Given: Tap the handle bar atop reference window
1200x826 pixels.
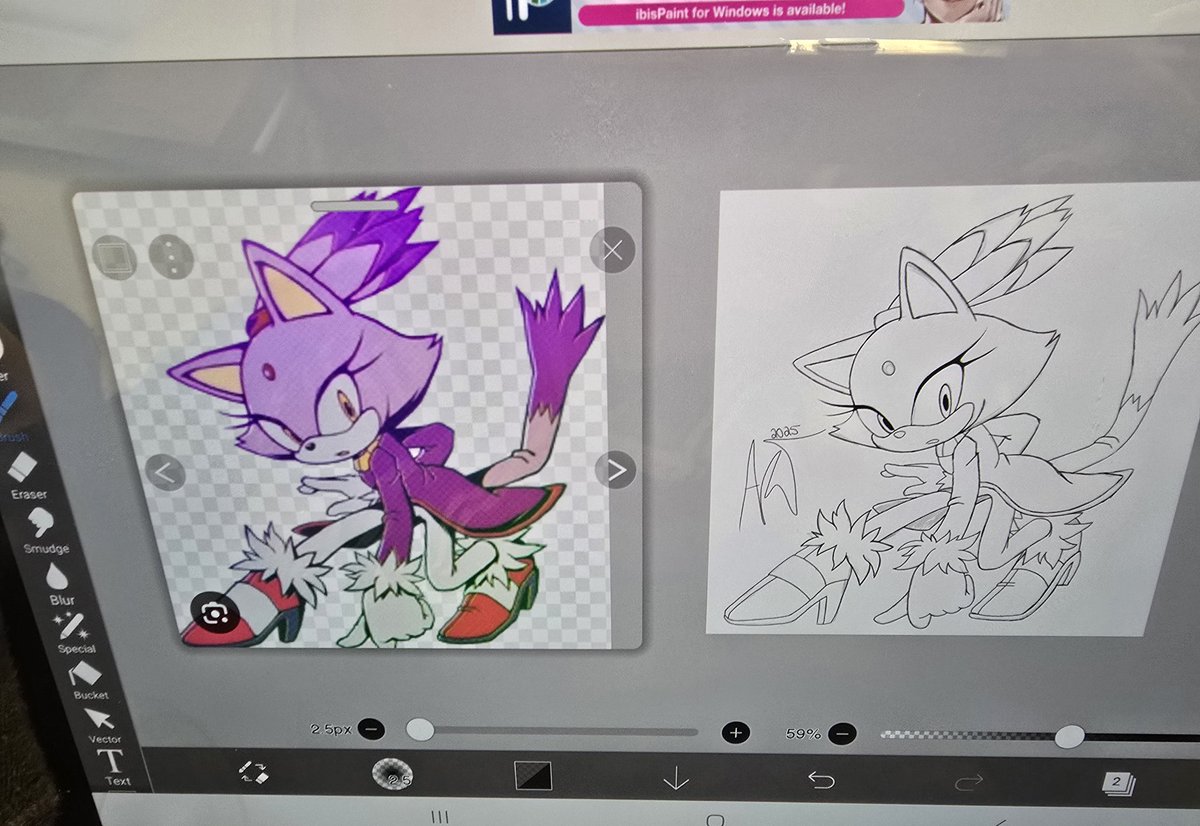Looking at the screenshot, I should [356, 207].
